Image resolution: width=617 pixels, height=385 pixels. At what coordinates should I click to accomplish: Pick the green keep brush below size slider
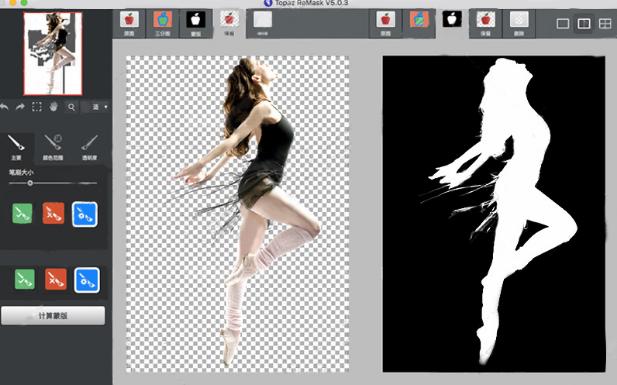tap(22, 214)
